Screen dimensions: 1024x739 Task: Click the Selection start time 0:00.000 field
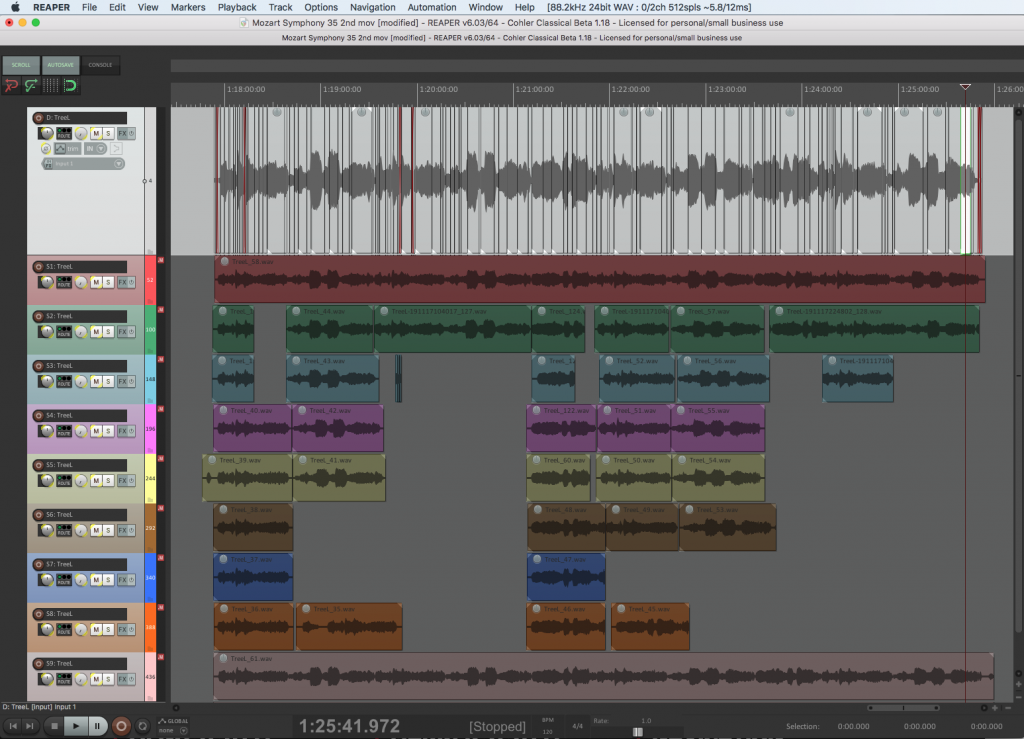pyautogui.click(x=853, y=726)
